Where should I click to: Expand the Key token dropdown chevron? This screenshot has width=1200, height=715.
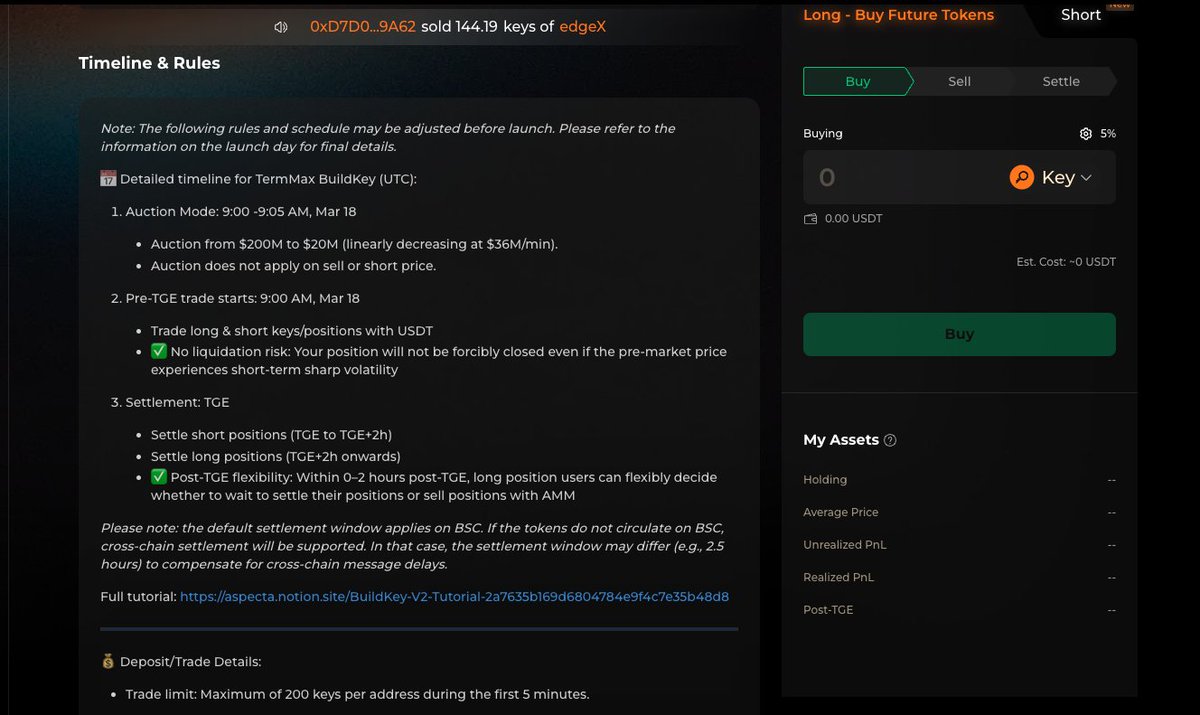point(1087,178)
